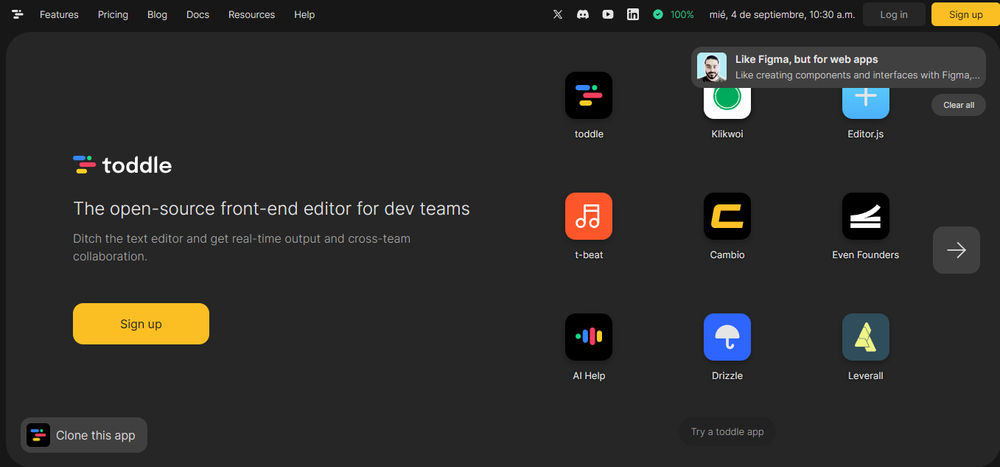Open the X (Twitter) social icon
This screenshot has height=467, width=1000.
(x=558, y=14)
